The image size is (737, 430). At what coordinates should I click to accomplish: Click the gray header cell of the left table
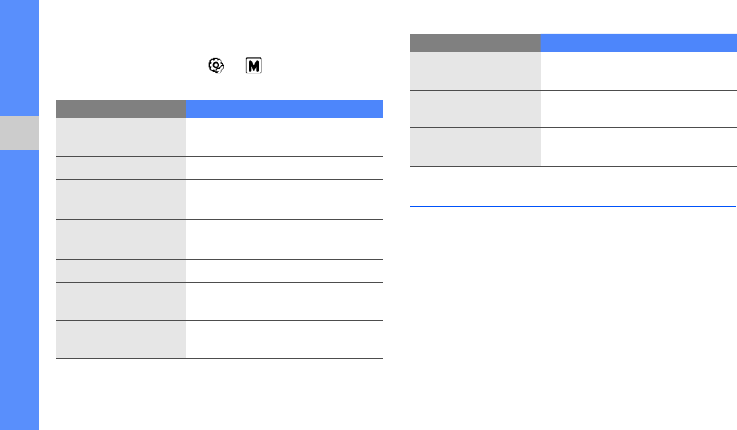tap(121, 108)
